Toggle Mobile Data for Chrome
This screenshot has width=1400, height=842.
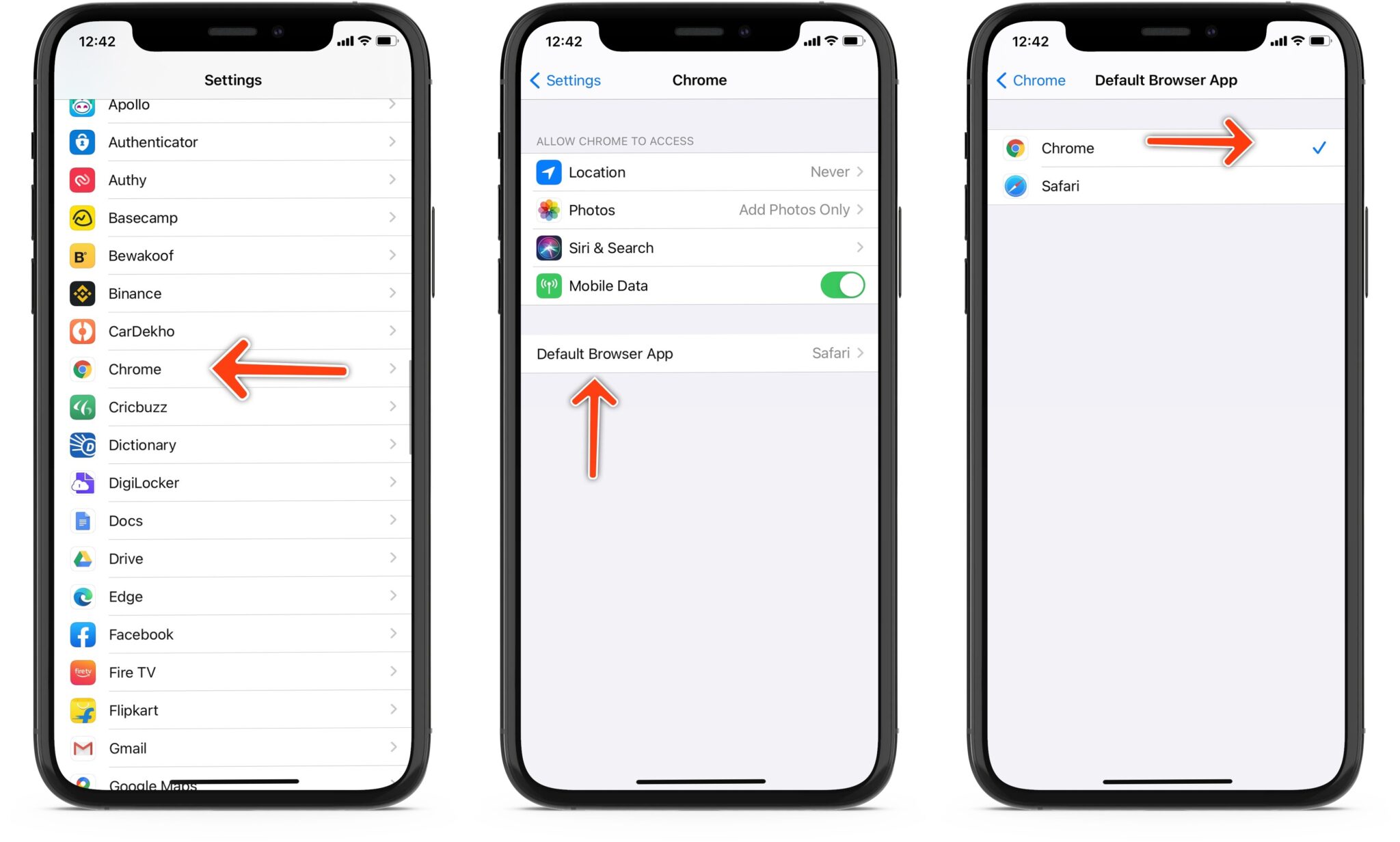pos(843,286)
